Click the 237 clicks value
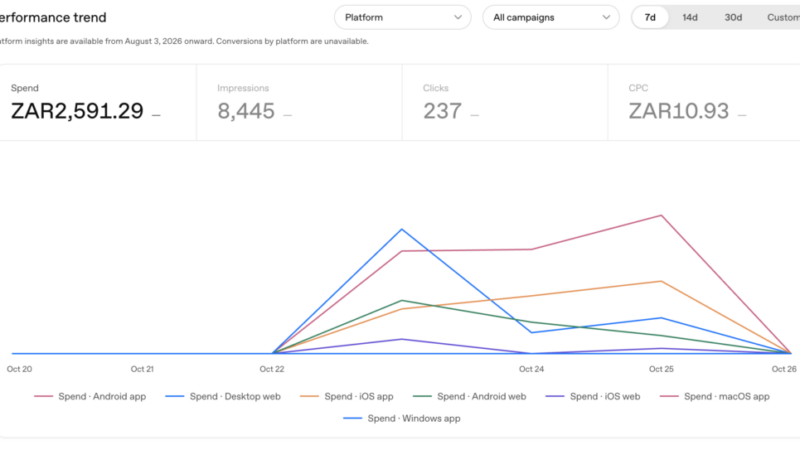The height and width of the screenshot is (450, 800). point(442,111)
